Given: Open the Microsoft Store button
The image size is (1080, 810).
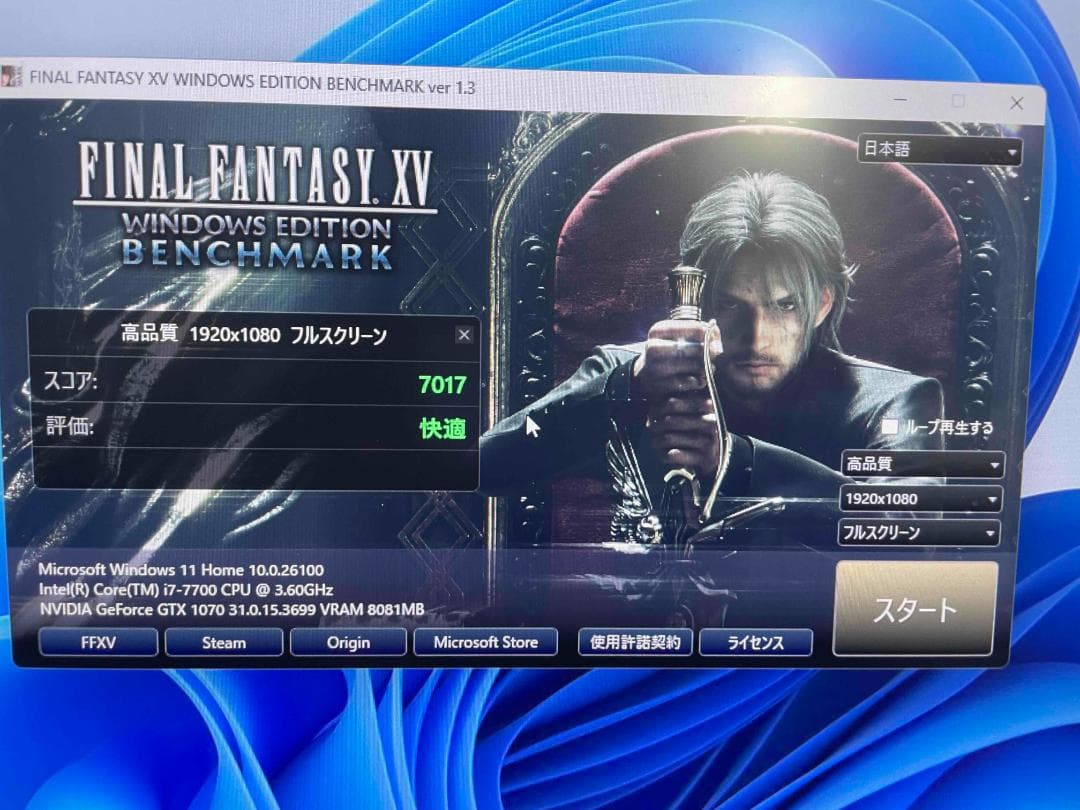Looking at the screenshot, I should 485,642.
